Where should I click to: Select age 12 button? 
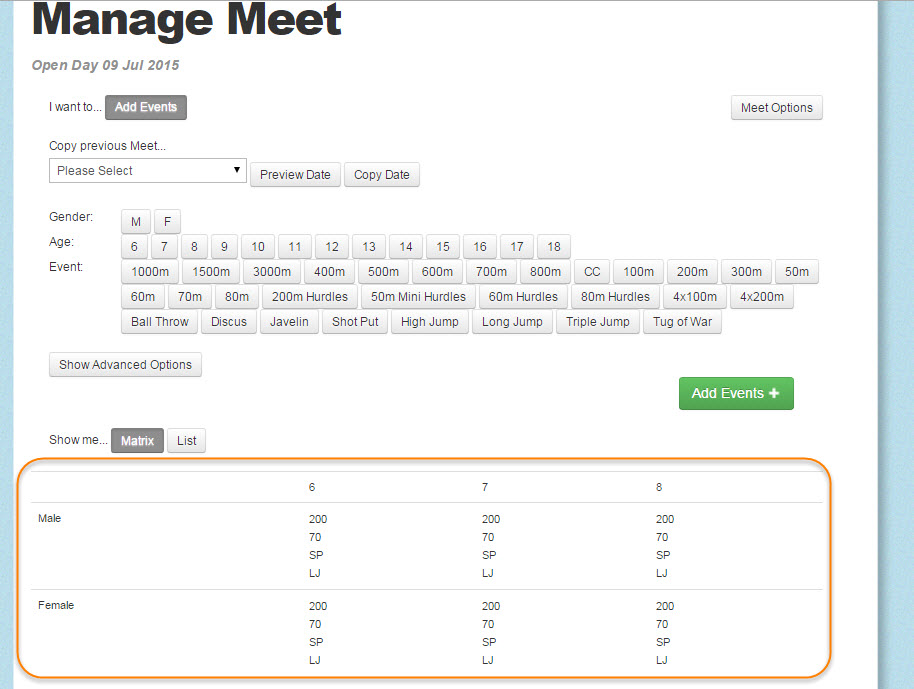(x=332, y=247)
